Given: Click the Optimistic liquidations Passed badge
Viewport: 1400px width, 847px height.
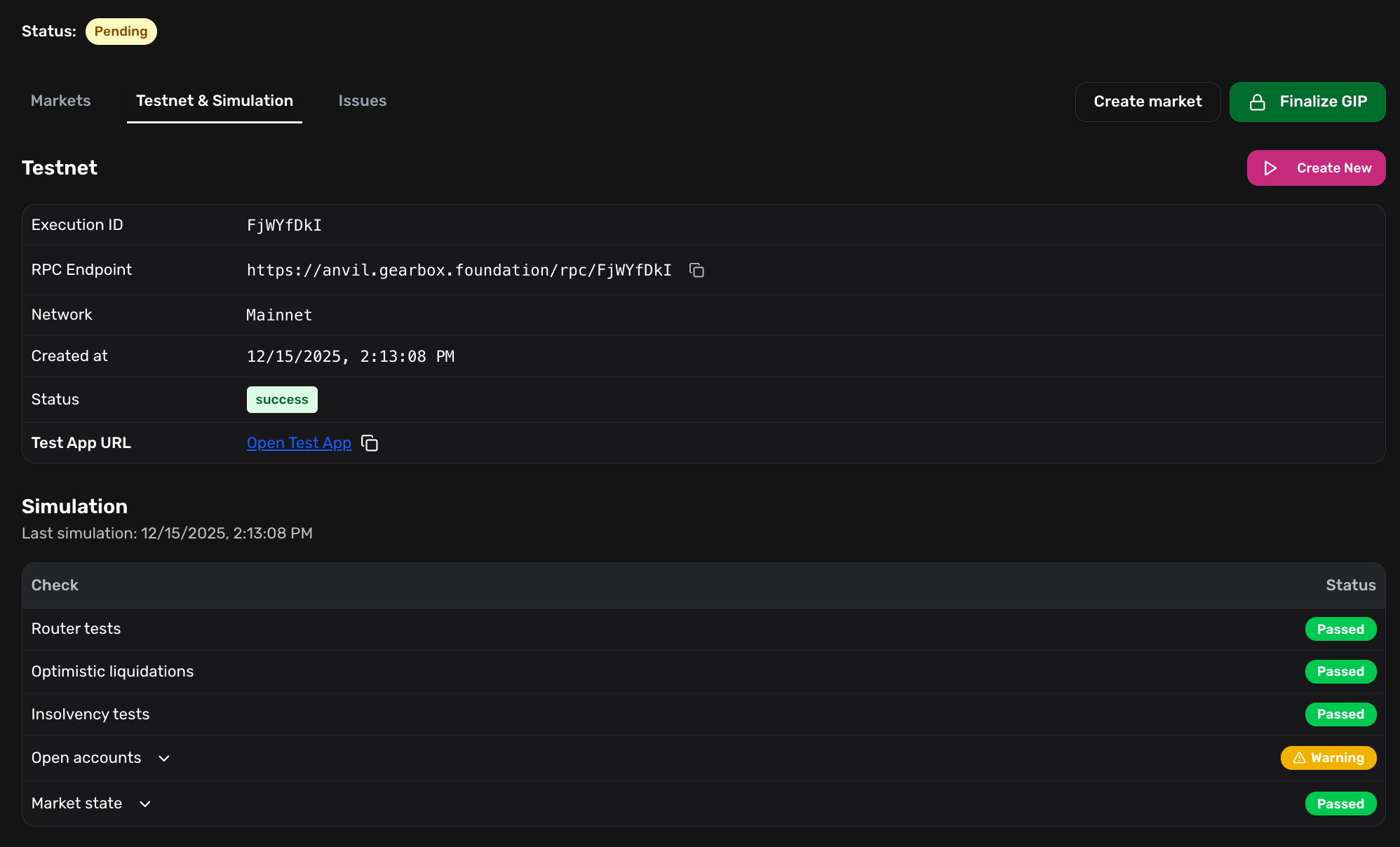Looking at the screenshot, I should click(1340, 672).
